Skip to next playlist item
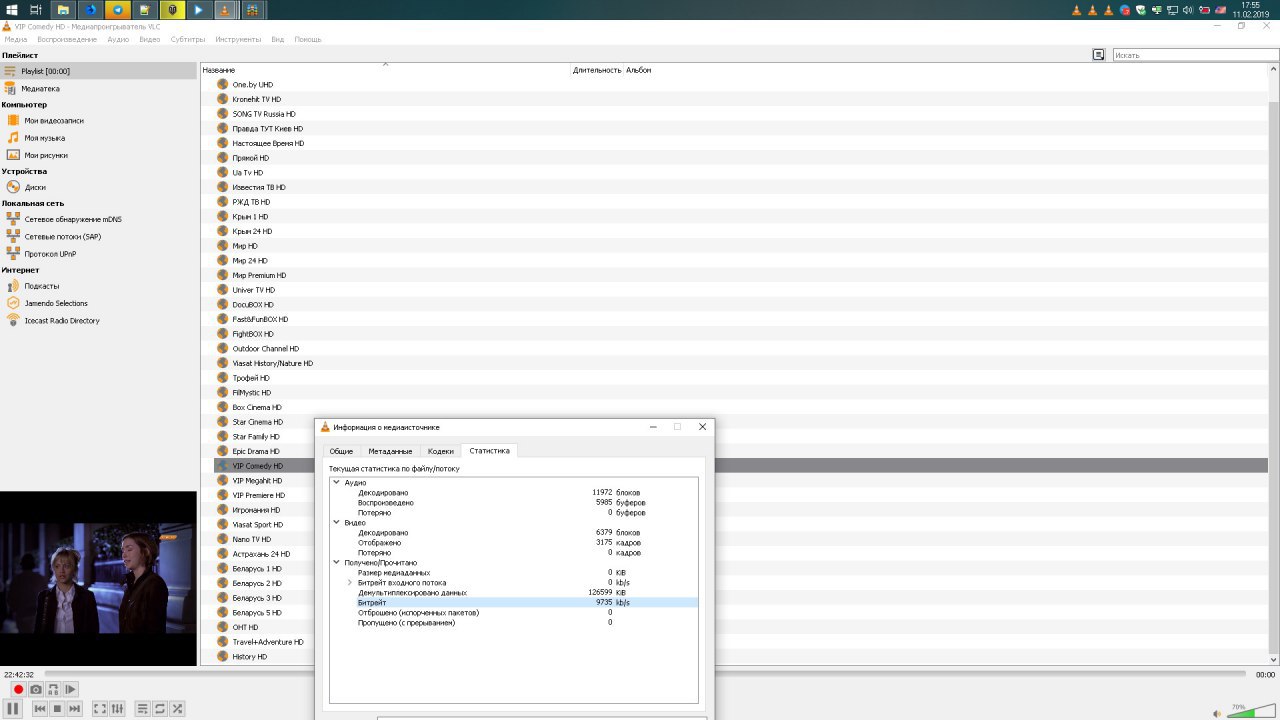The height and width of the screenshot is (720, 1280). click(74, 708)
